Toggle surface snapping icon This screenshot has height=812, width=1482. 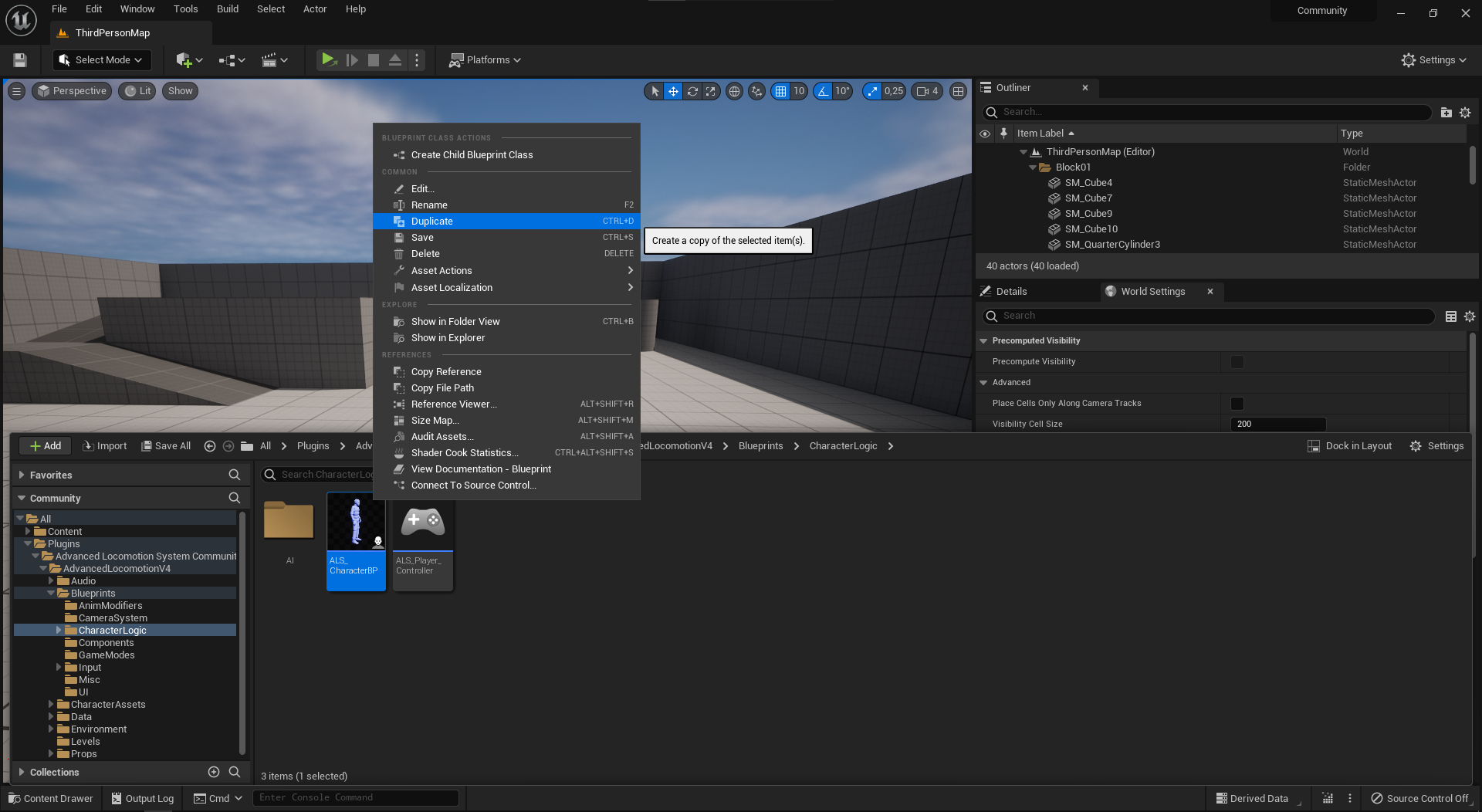757,91
